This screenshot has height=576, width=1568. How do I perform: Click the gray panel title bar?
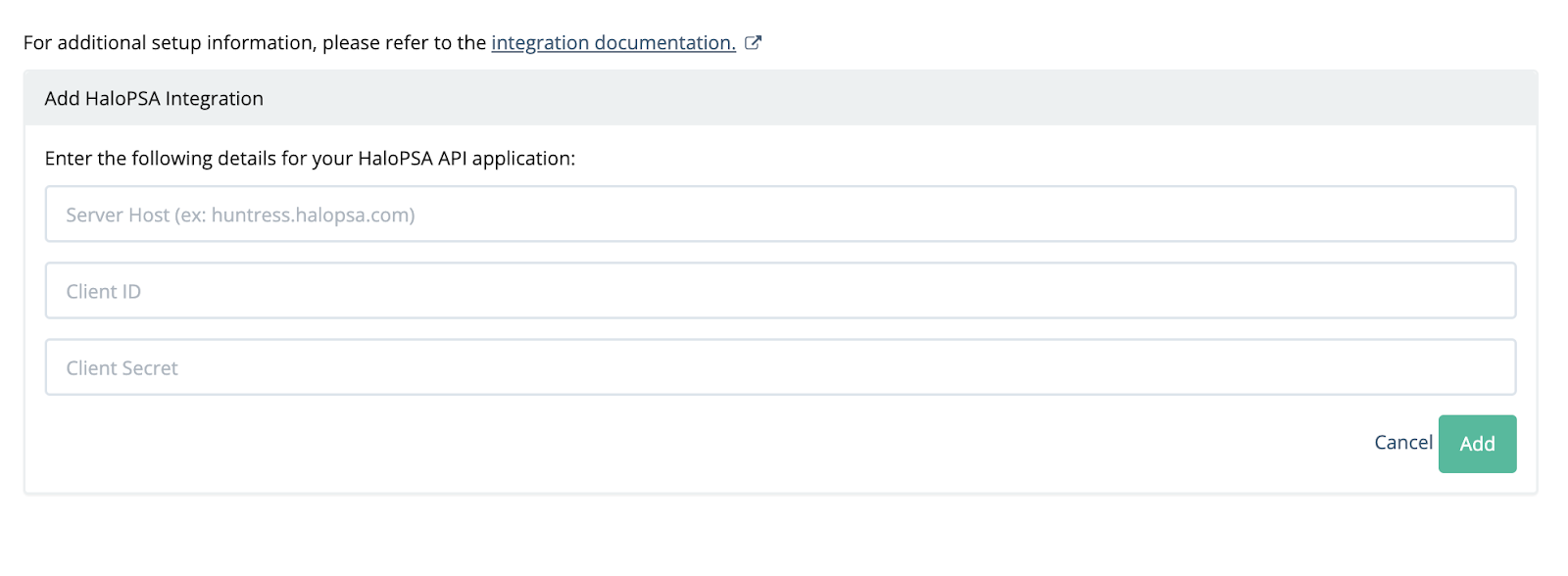click(x=780, y=98)
